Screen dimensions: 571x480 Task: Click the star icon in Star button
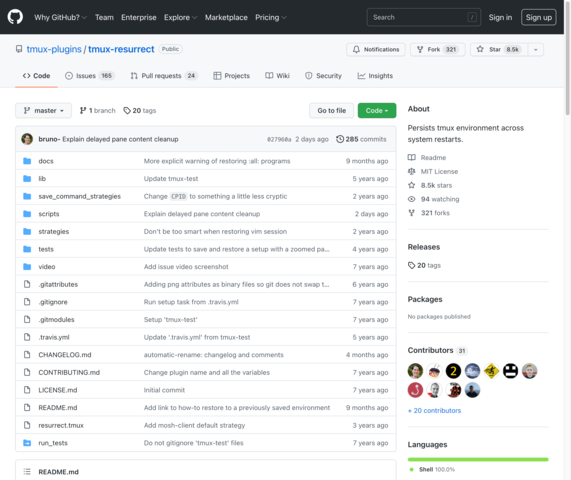point(480,49)
